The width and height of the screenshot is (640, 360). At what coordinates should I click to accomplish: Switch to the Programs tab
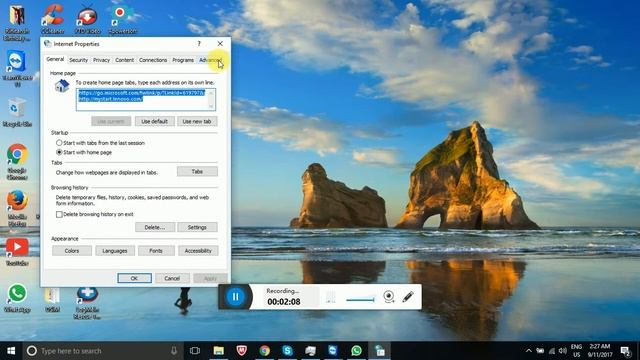tap(183, 60)
